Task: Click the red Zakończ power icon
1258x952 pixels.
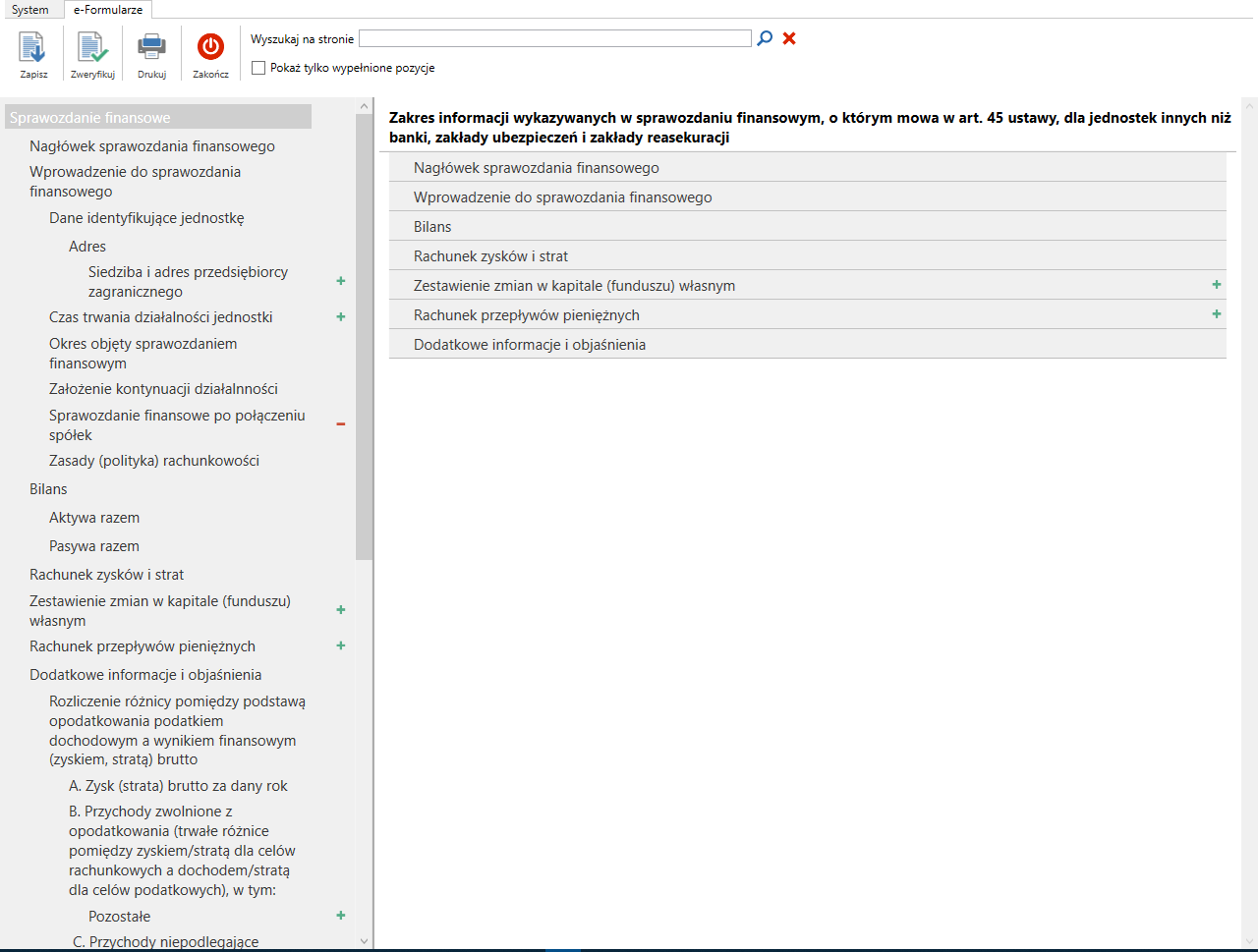Action: point(210,46)
